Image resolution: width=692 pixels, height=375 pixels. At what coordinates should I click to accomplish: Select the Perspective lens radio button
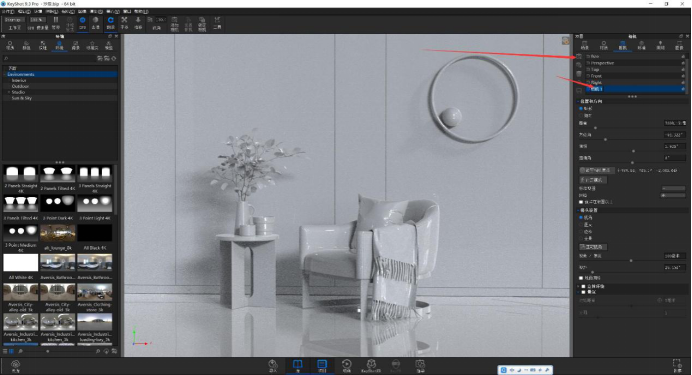point(581,218)
